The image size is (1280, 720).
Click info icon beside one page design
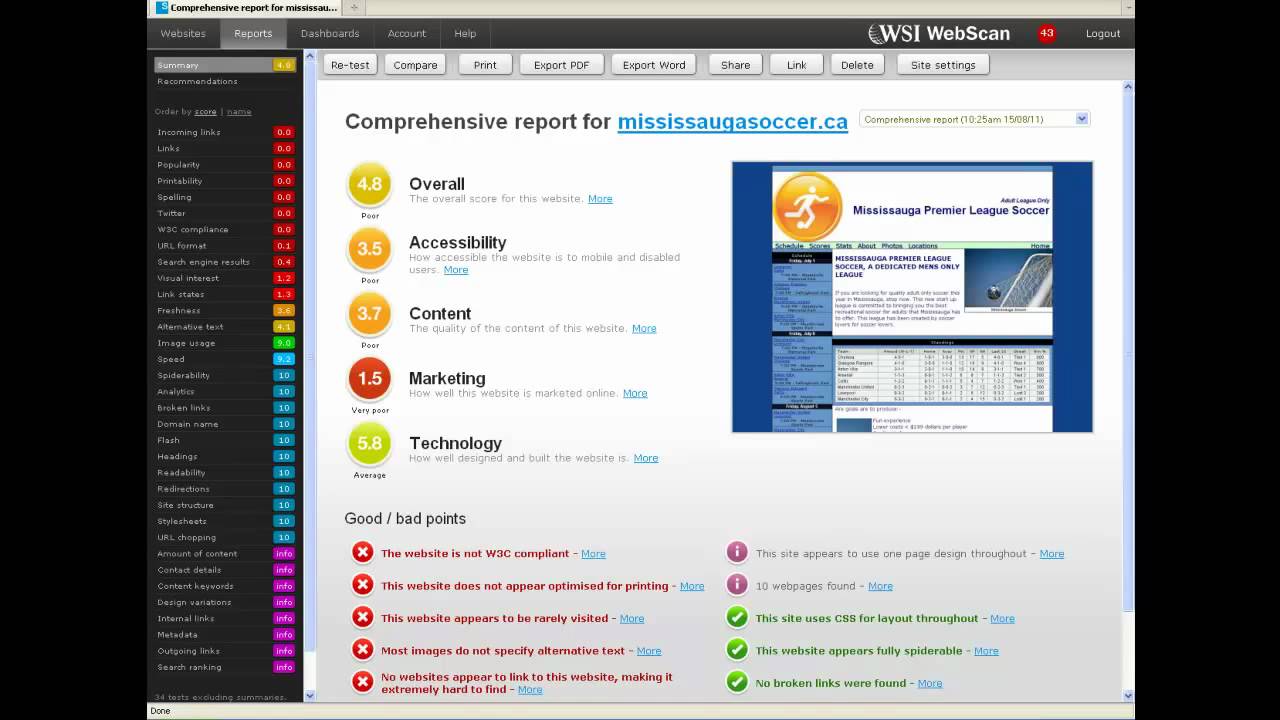pos(737,552)
